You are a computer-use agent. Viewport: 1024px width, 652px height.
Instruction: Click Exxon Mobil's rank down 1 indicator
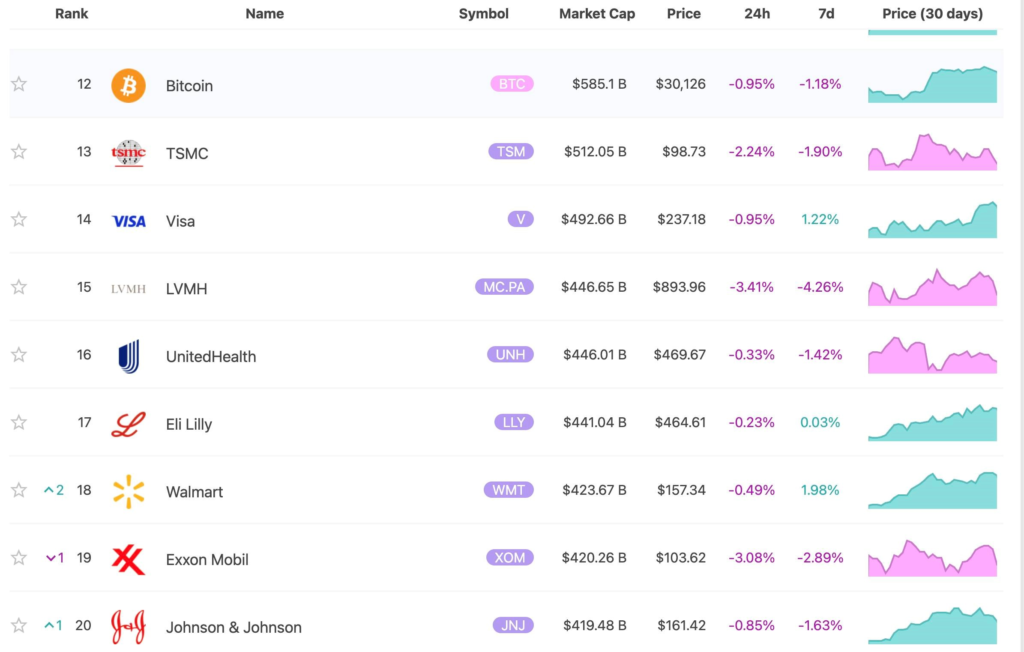point(55,558)
